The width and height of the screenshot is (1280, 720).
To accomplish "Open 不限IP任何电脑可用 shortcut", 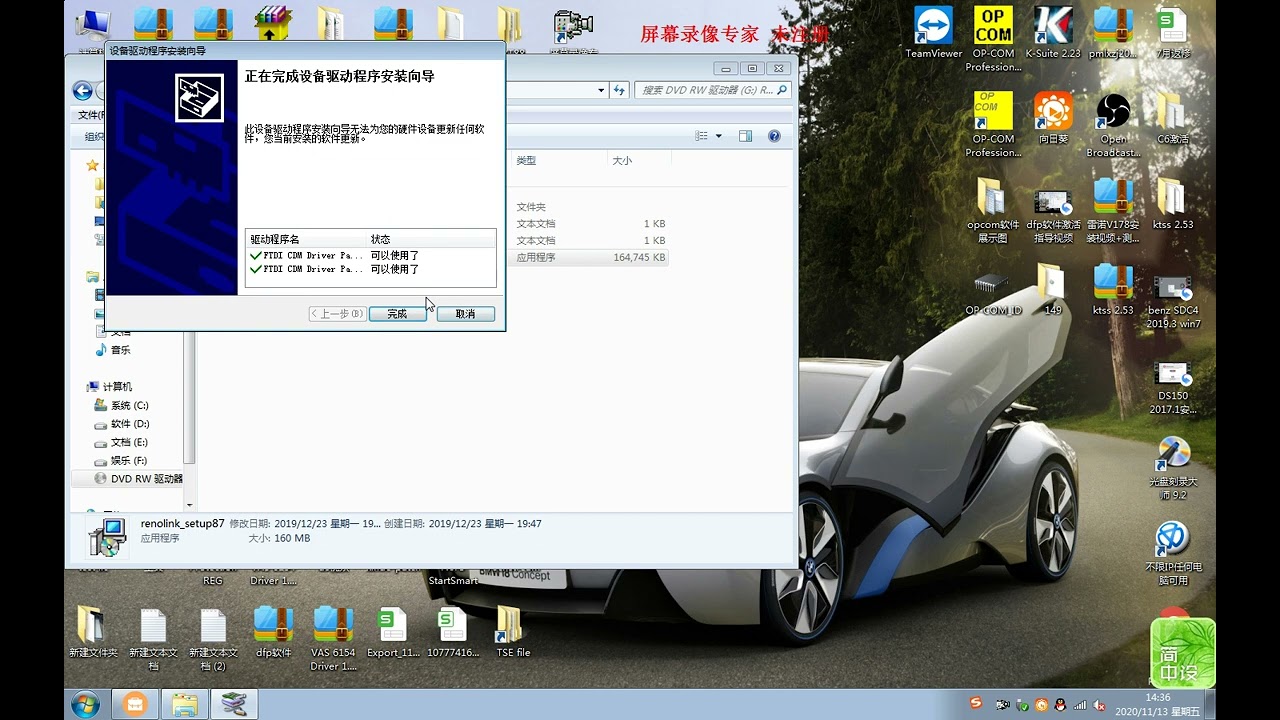I will coord(1173,553).
